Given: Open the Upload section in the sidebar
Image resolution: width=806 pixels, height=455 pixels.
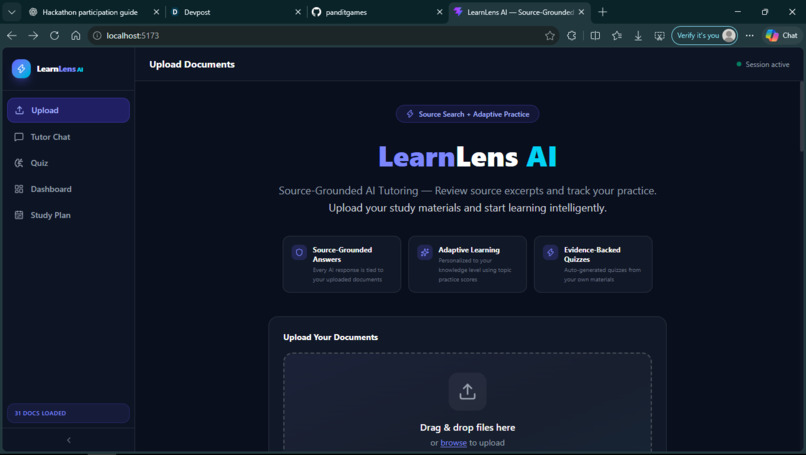Looking at the screenshot, I should point(68,110).
